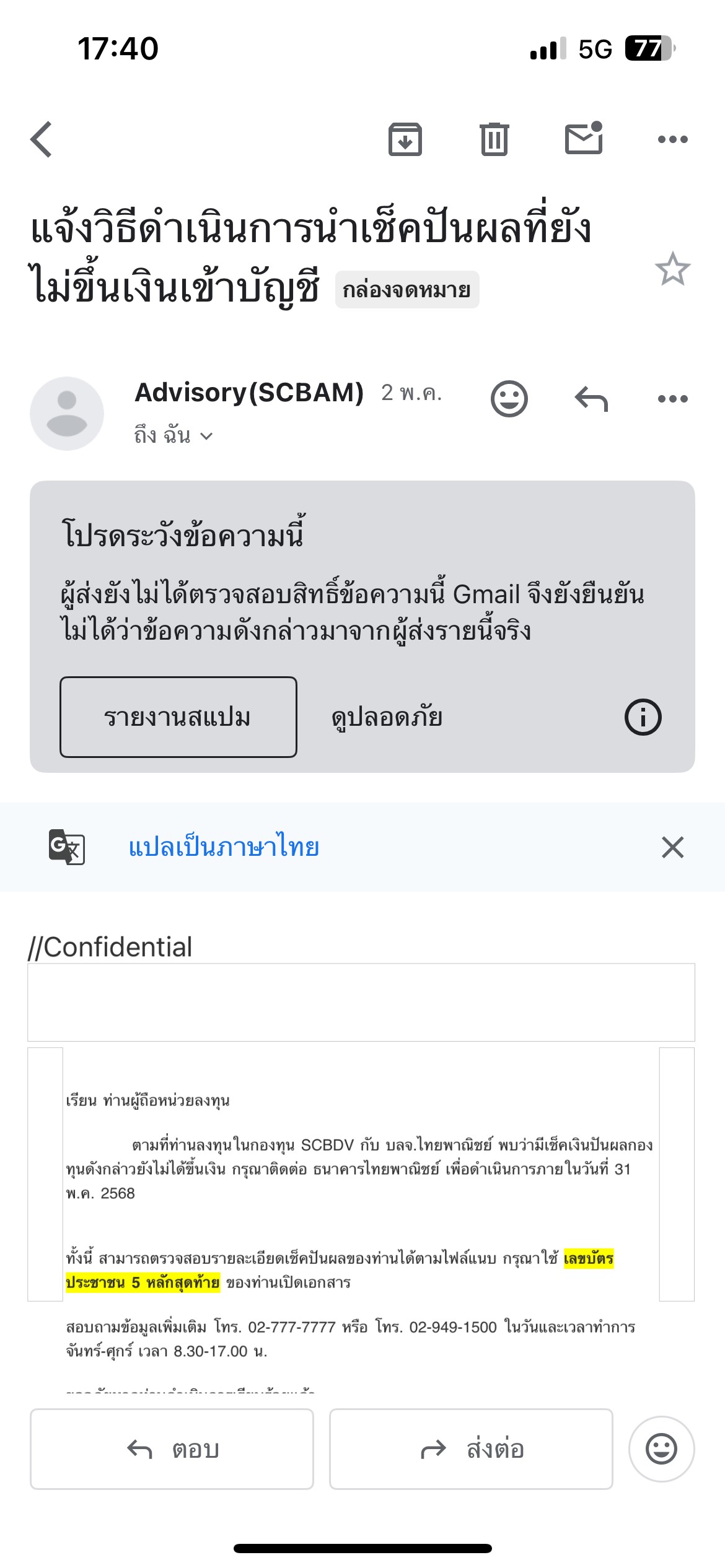This screenshot has height=1568, width=725.
Task: Mark email as unread via the envelope icon
Action: (x=584, y=137)
